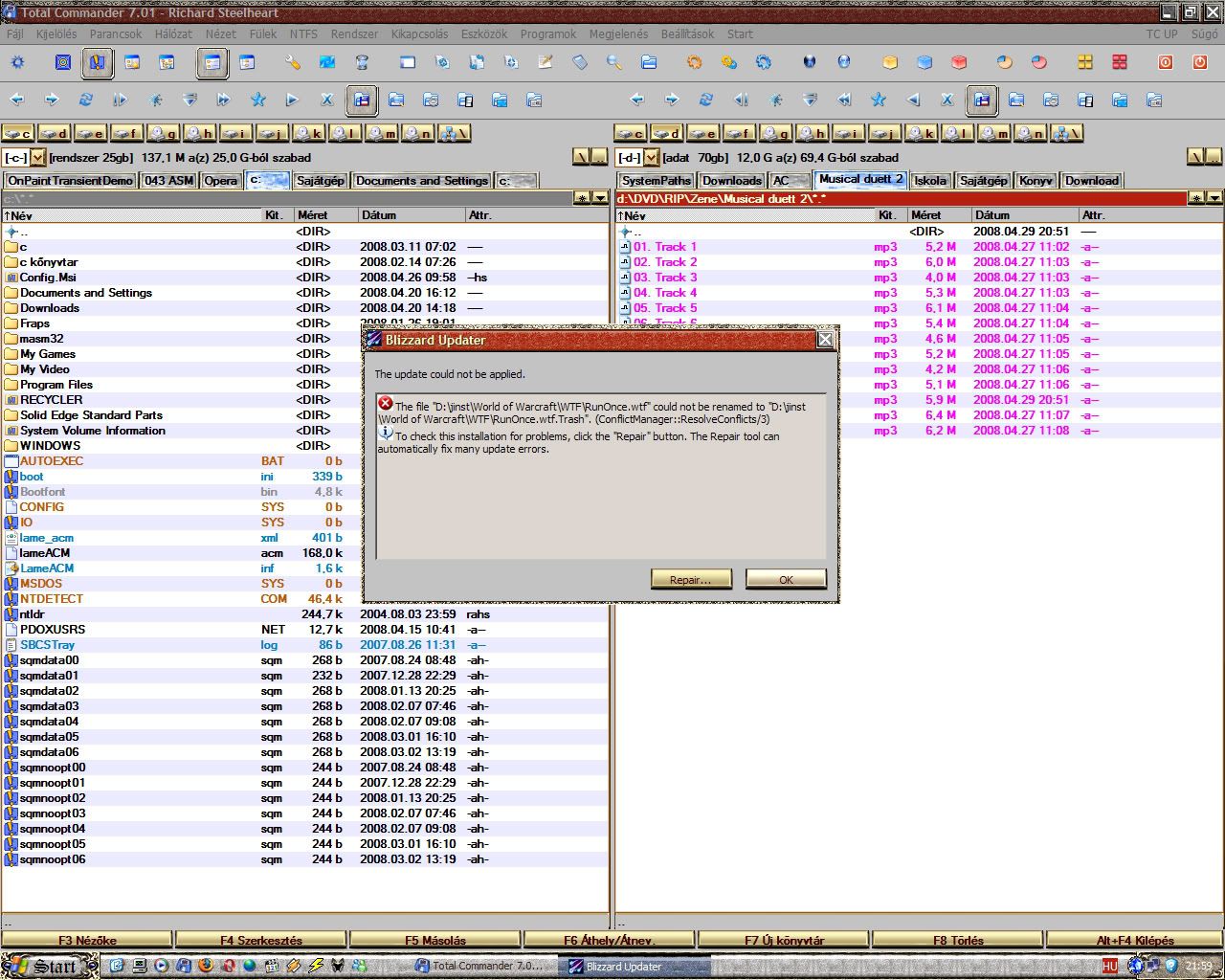Switch to the SystemPaths tab
The image size is (1225, 980).
(656, 180)
